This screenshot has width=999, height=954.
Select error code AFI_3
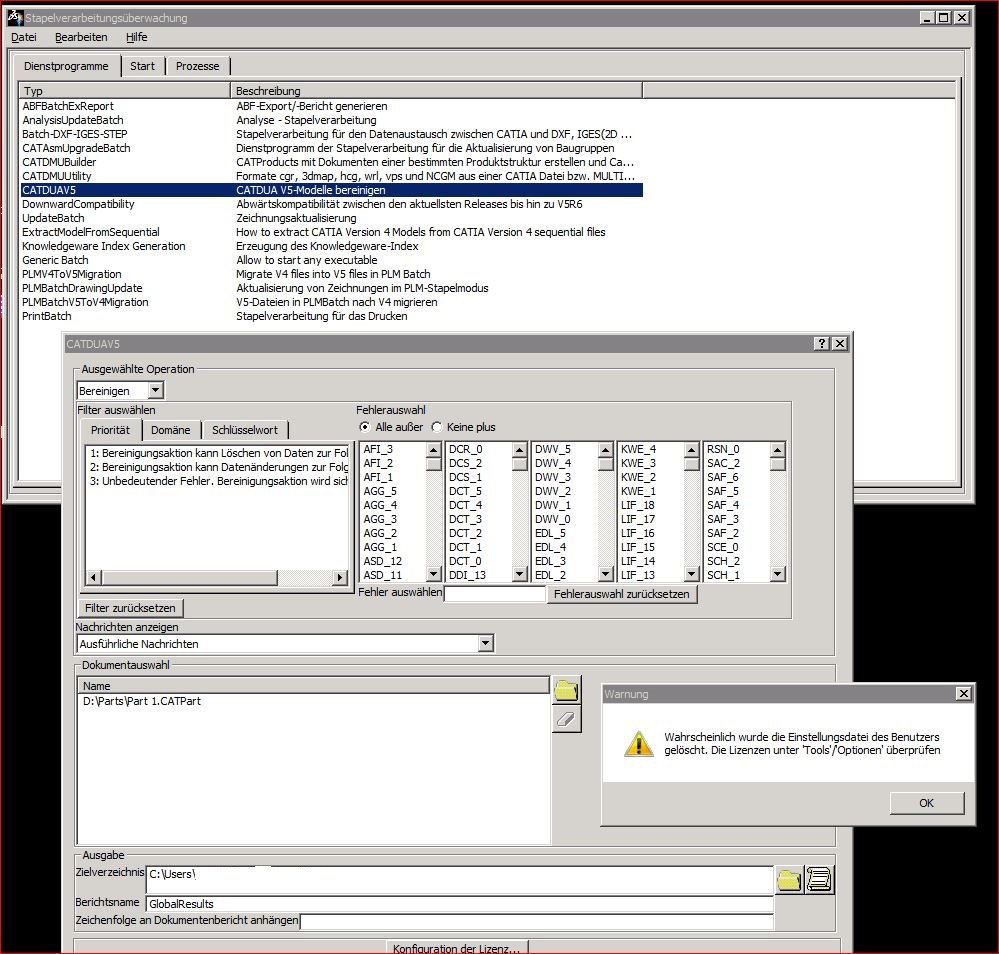(x=378, y=449)
